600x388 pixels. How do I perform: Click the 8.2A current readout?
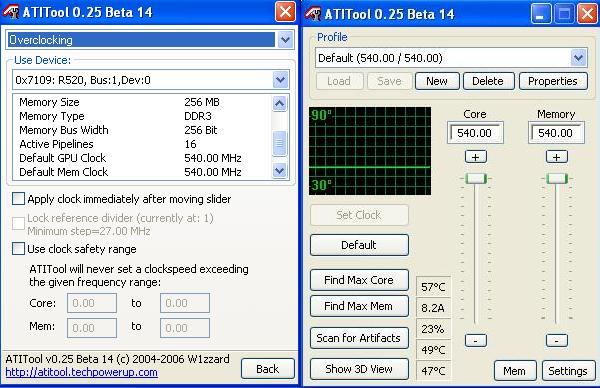[433, 308]
